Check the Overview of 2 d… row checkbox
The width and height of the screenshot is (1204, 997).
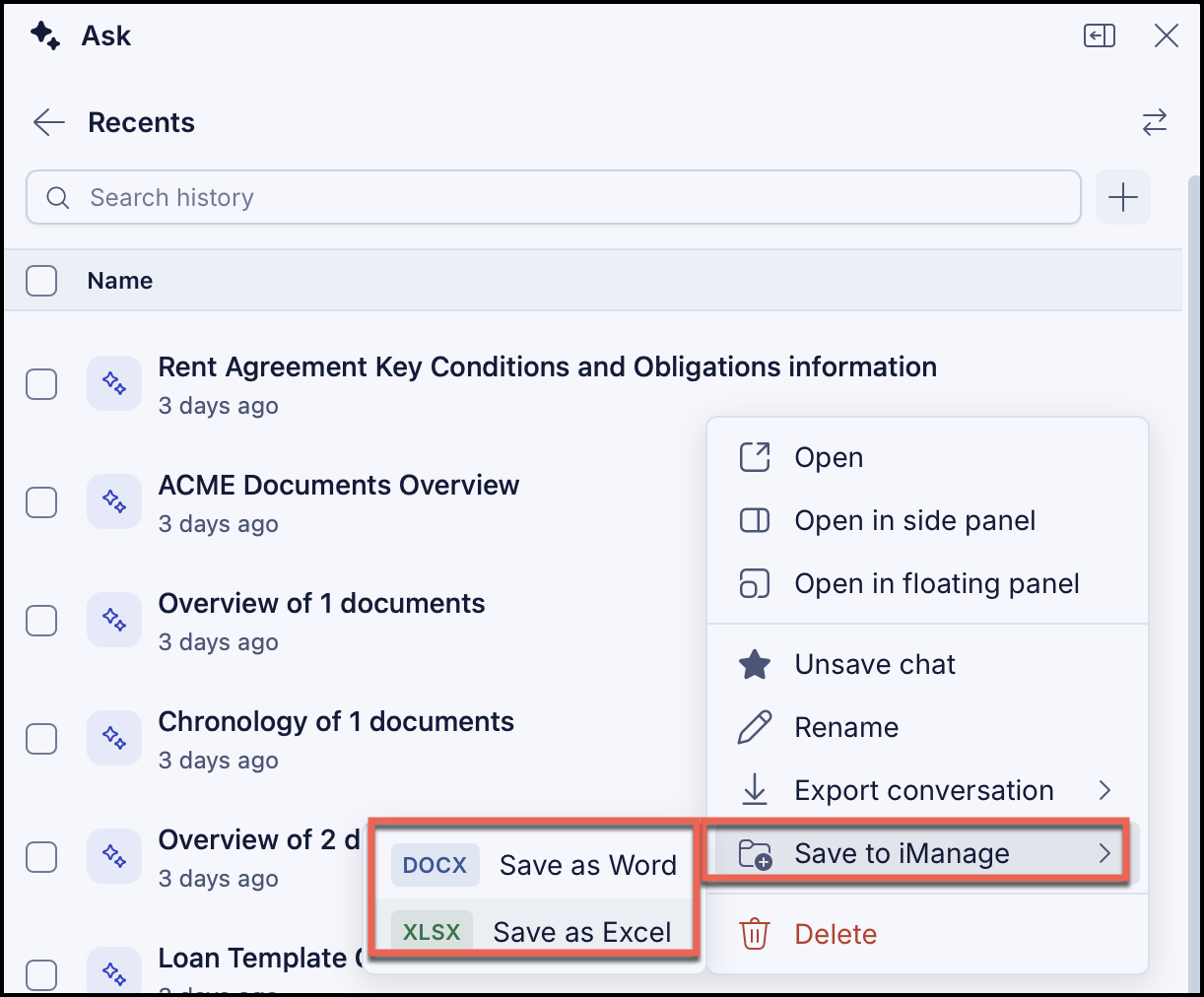(41, 857)
